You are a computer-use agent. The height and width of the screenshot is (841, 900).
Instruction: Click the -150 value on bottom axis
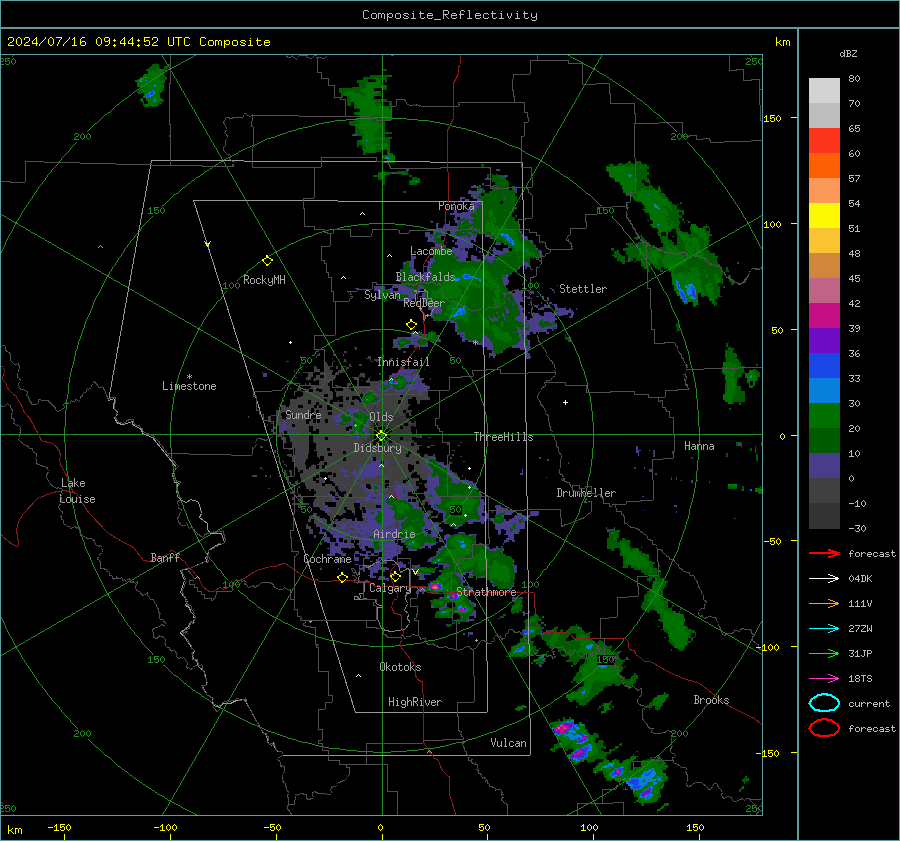point(59,828)
